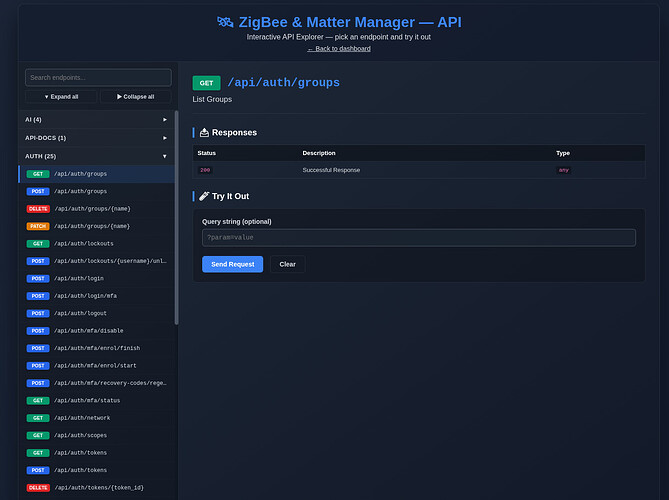Click the 'List Groups' description text
Image resolution: width=669 pixels, height=500 pixels.
point(212,99)
